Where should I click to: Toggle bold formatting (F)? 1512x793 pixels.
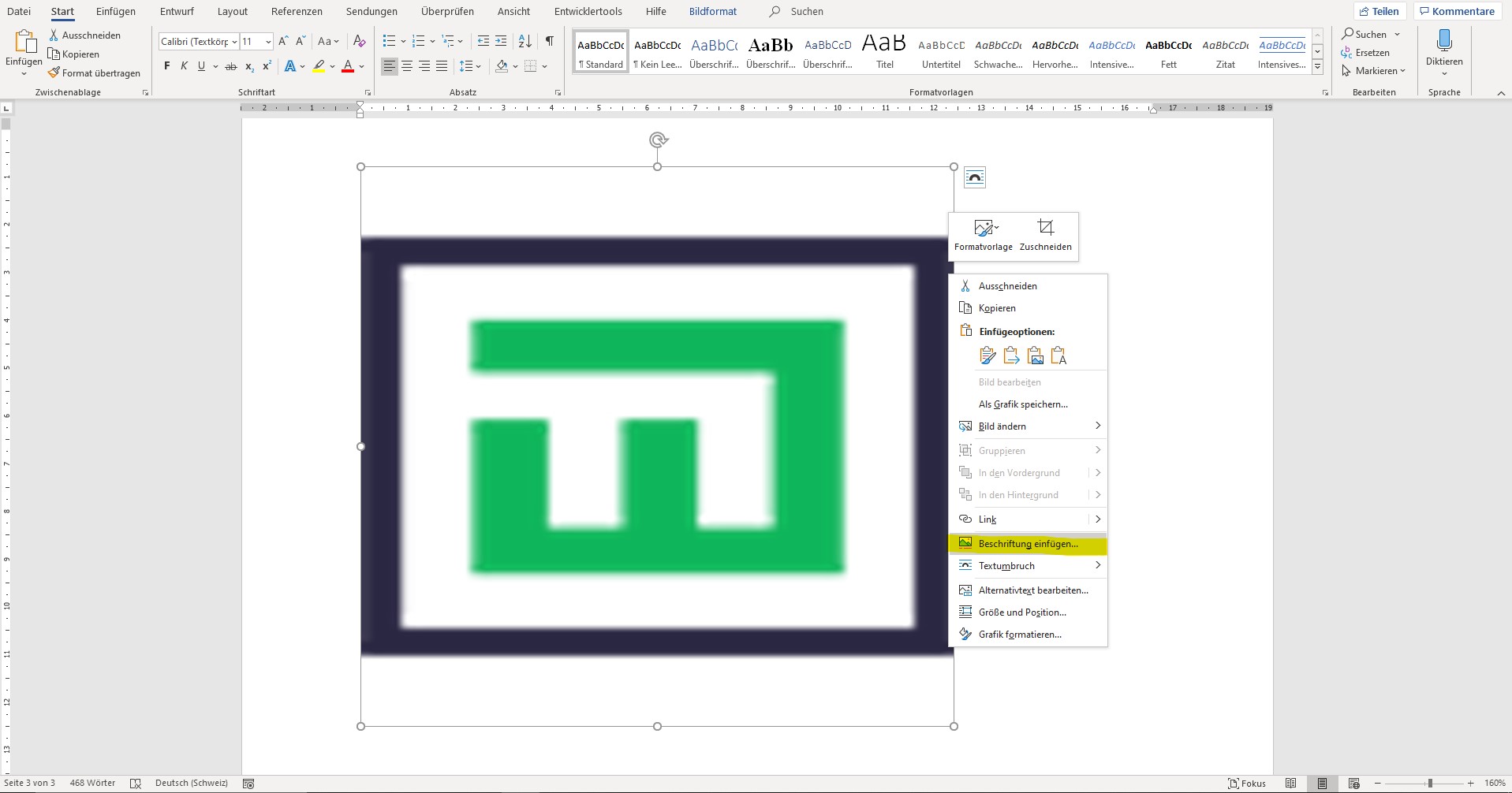point(166,66)
